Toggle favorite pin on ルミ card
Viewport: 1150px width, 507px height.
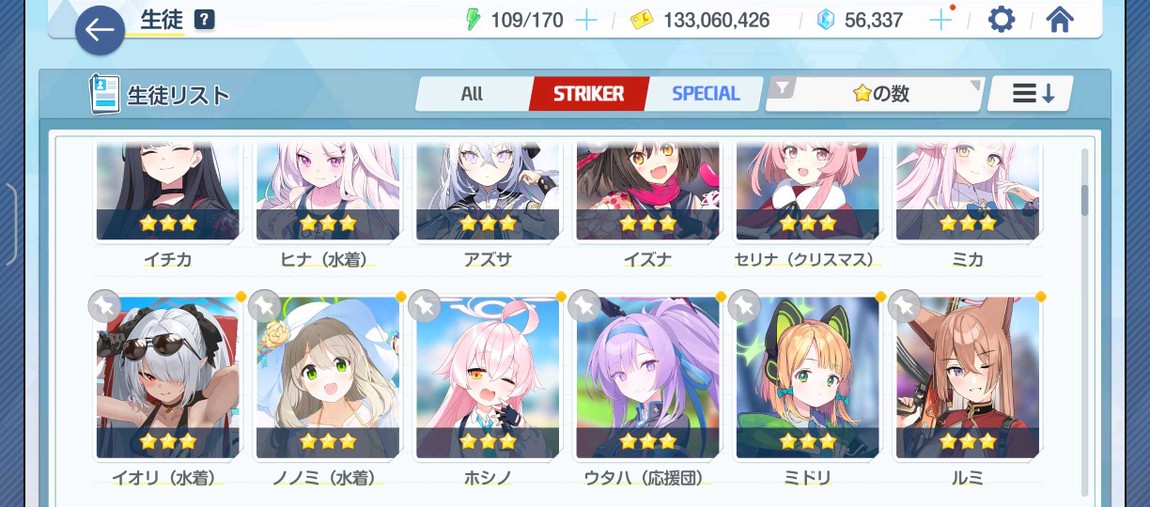click(x=904, y=307)
